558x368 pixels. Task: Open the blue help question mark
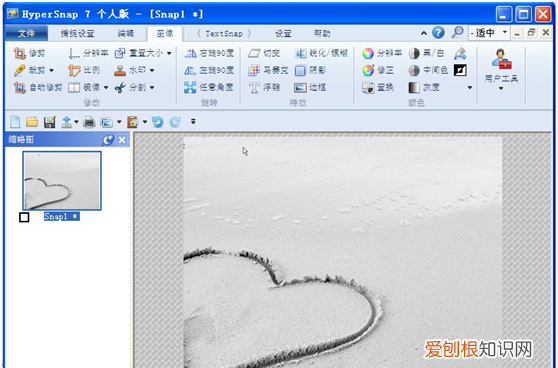pos(438,33)
